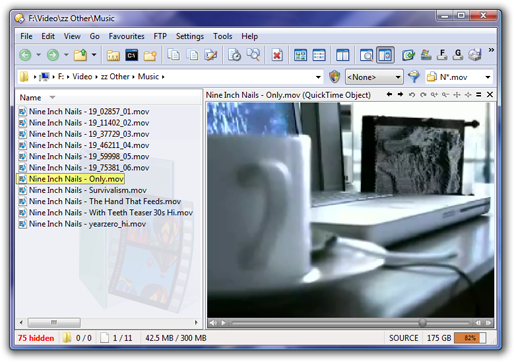514x362 pixels.
Task: Toggle the magnifier panel toolbar button
Action: tap(366, 55)
